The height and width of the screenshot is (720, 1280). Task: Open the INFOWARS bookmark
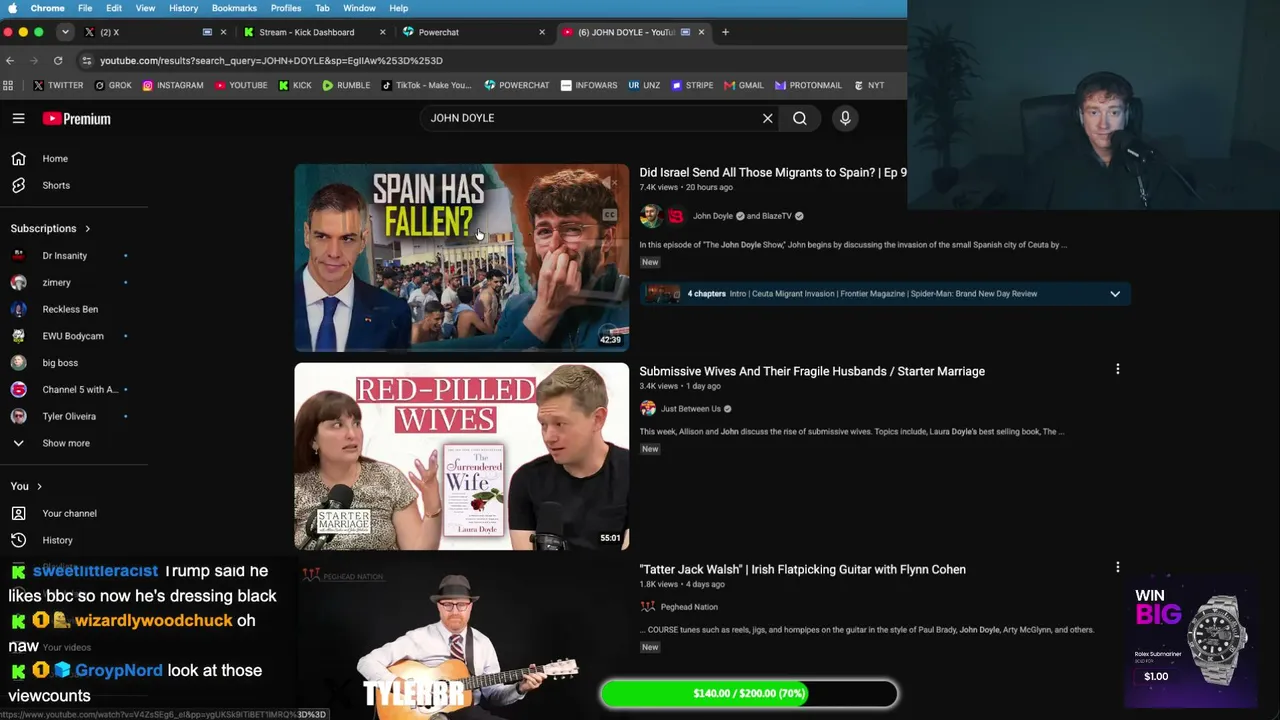(589, 85)
